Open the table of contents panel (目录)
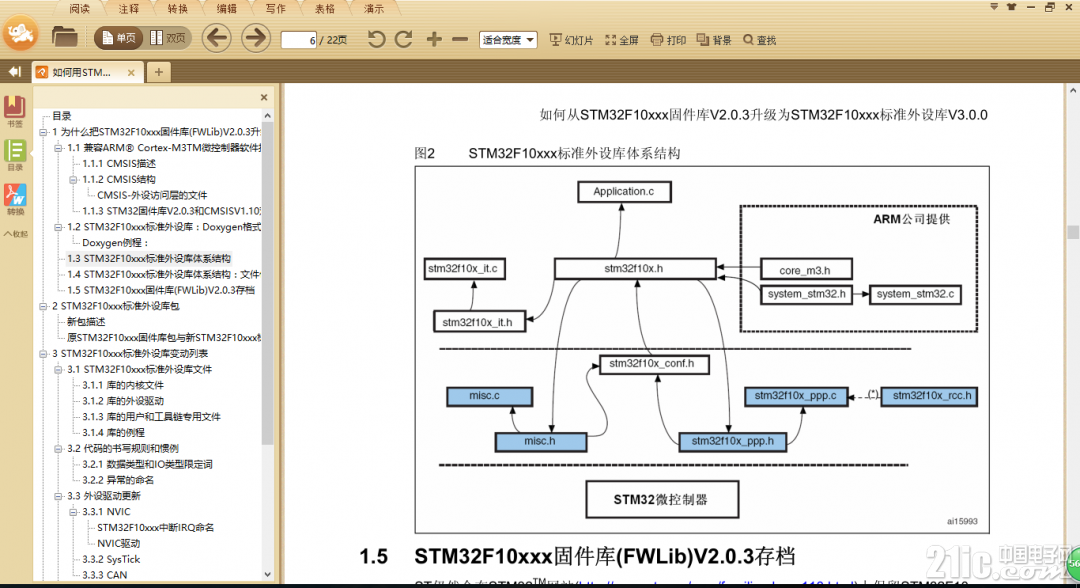Viewport: 1080px width, 588px height. point(14,155)
